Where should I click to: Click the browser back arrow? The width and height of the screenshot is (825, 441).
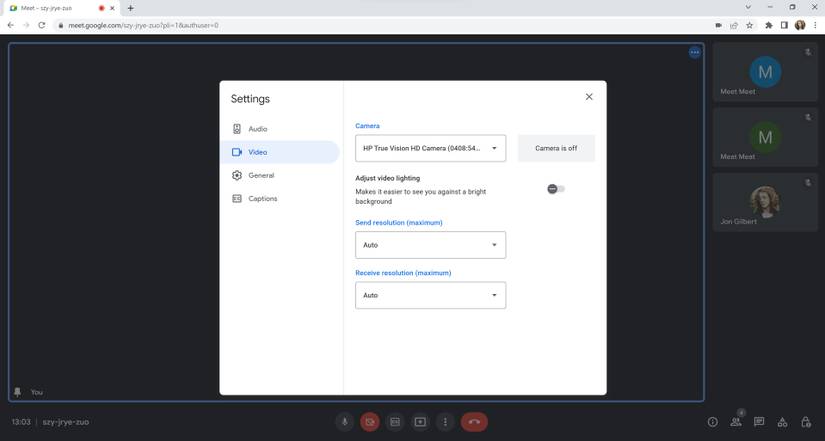[x=11, y=25]
